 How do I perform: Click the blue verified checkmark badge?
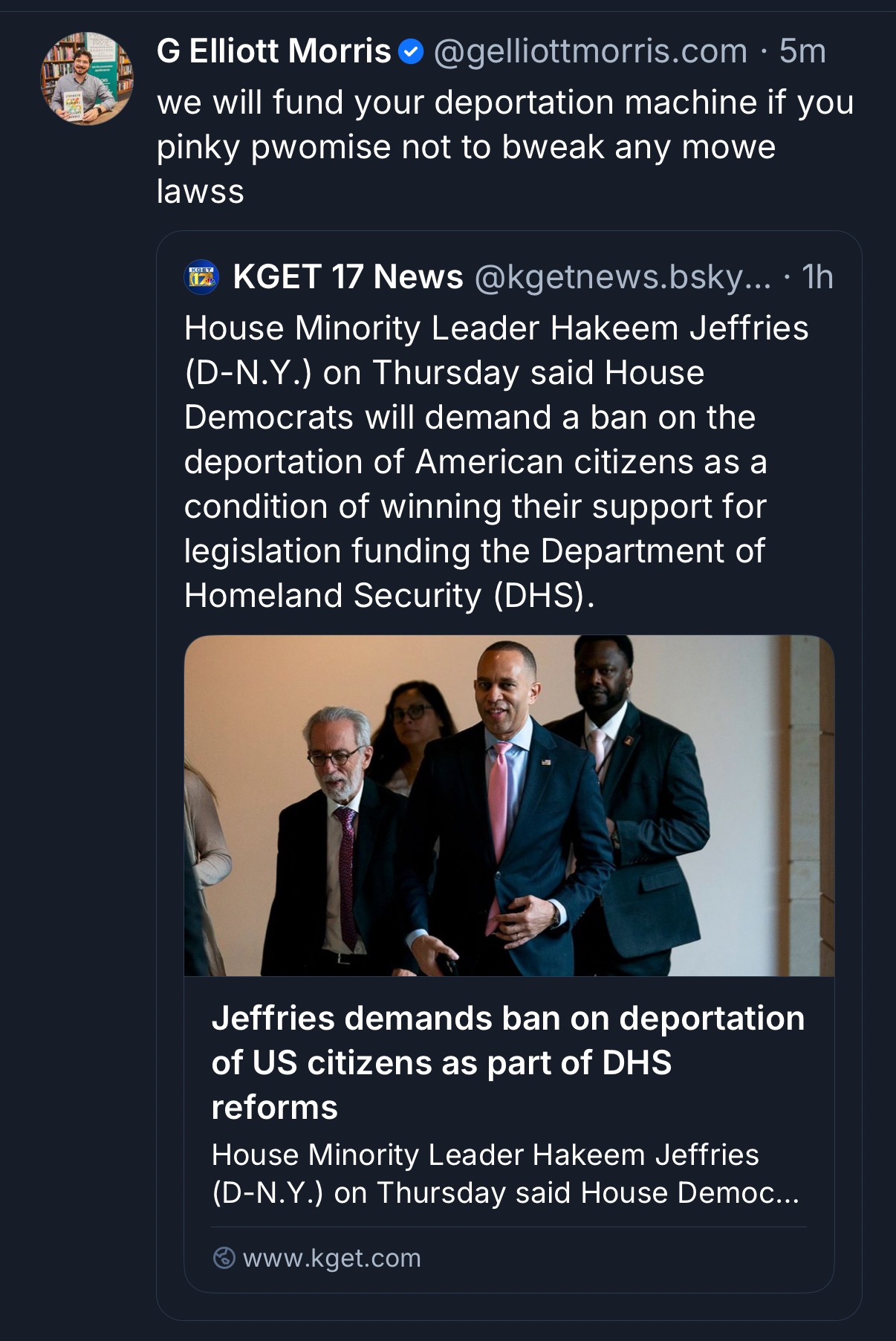click(411, 52)
